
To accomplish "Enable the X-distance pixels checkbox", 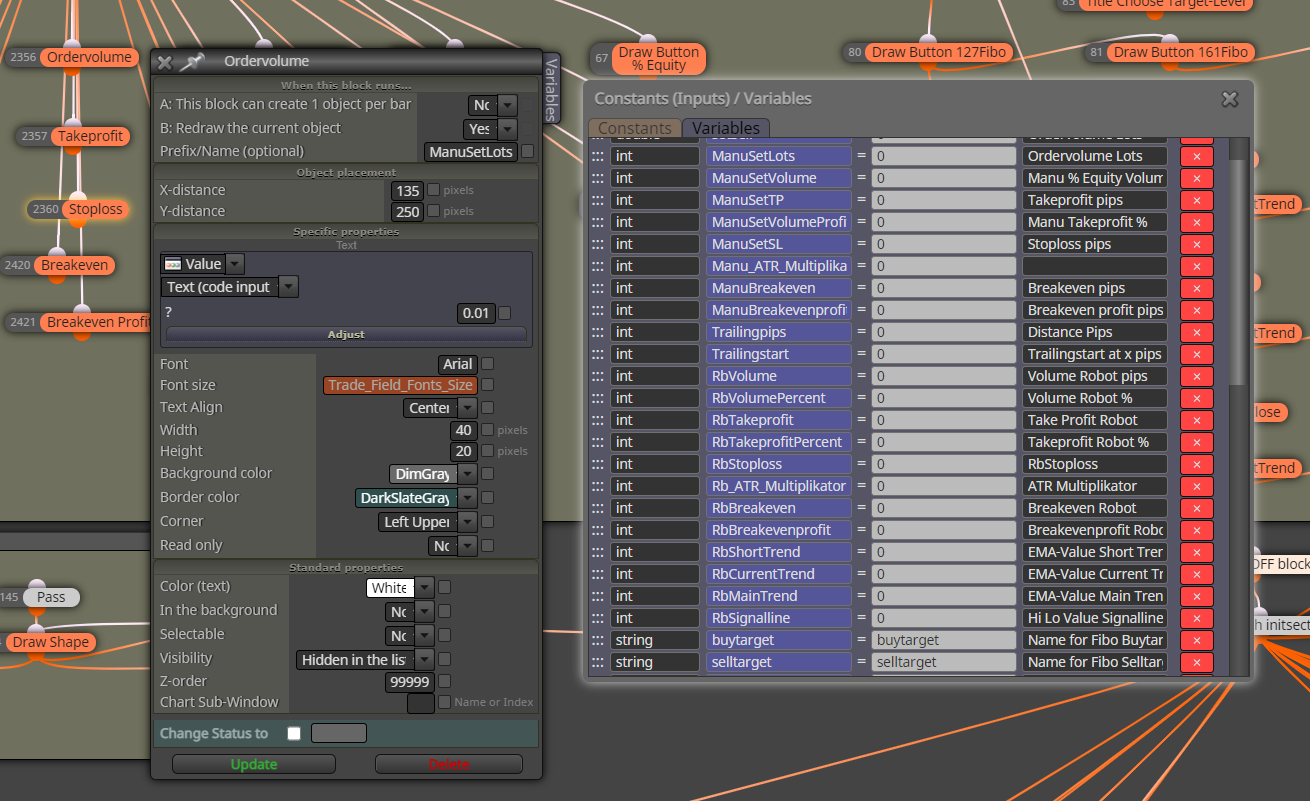I will pos(433,190).
